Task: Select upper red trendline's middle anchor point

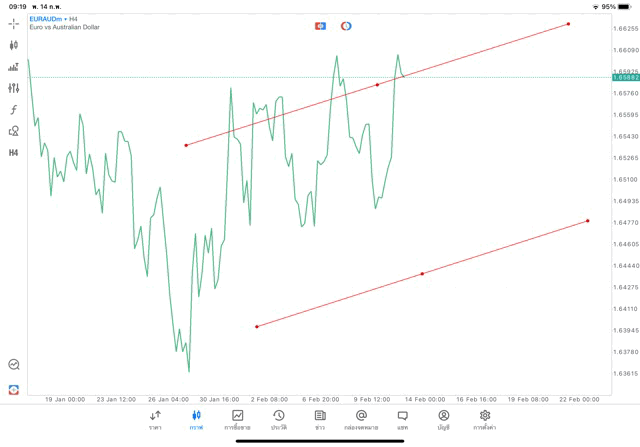Action: pyautogui.click(x=377, y=85)
